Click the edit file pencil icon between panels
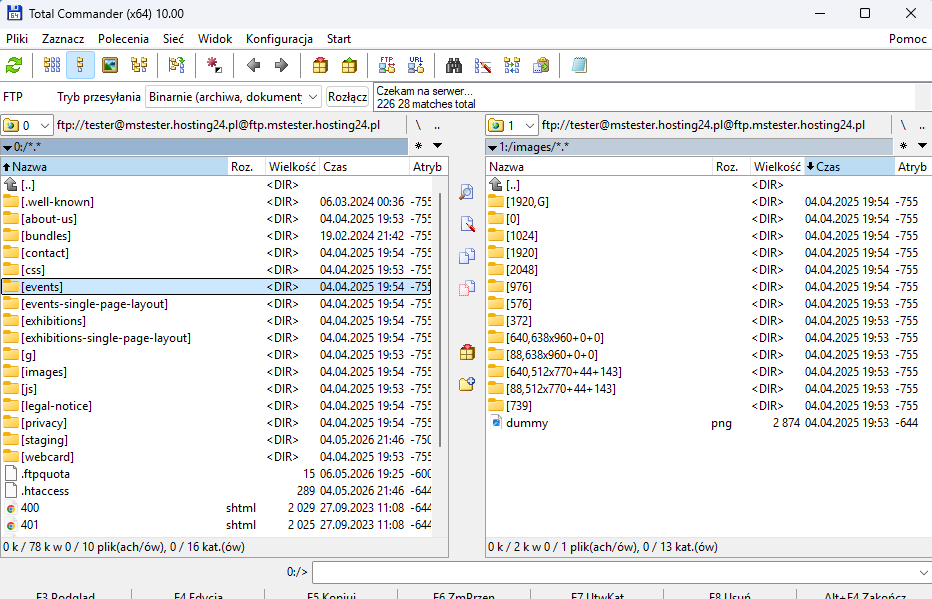The width and height of the screenshot is (932, 599). point(467,224)
